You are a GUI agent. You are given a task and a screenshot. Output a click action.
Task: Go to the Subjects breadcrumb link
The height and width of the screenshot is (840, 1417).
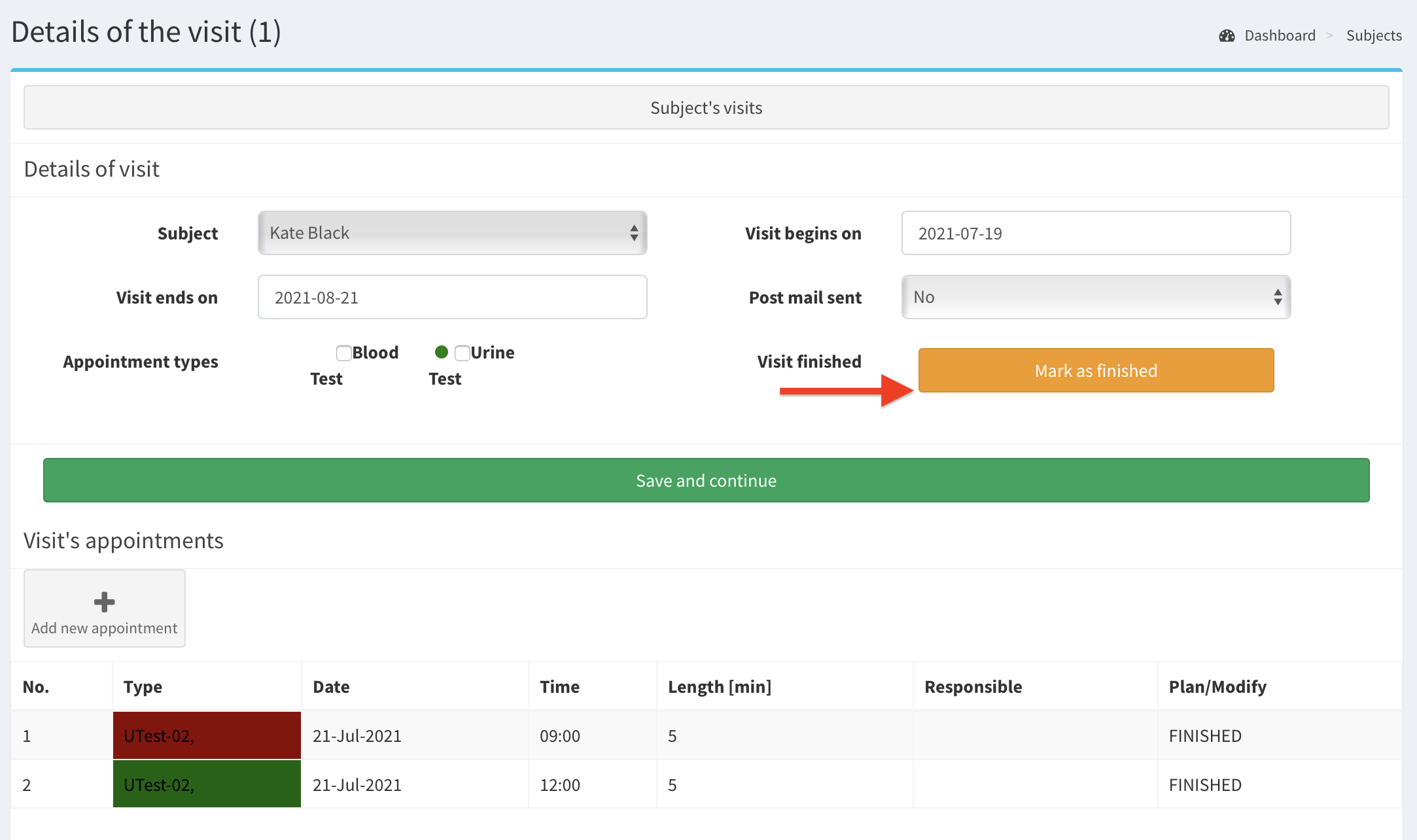1373,36
